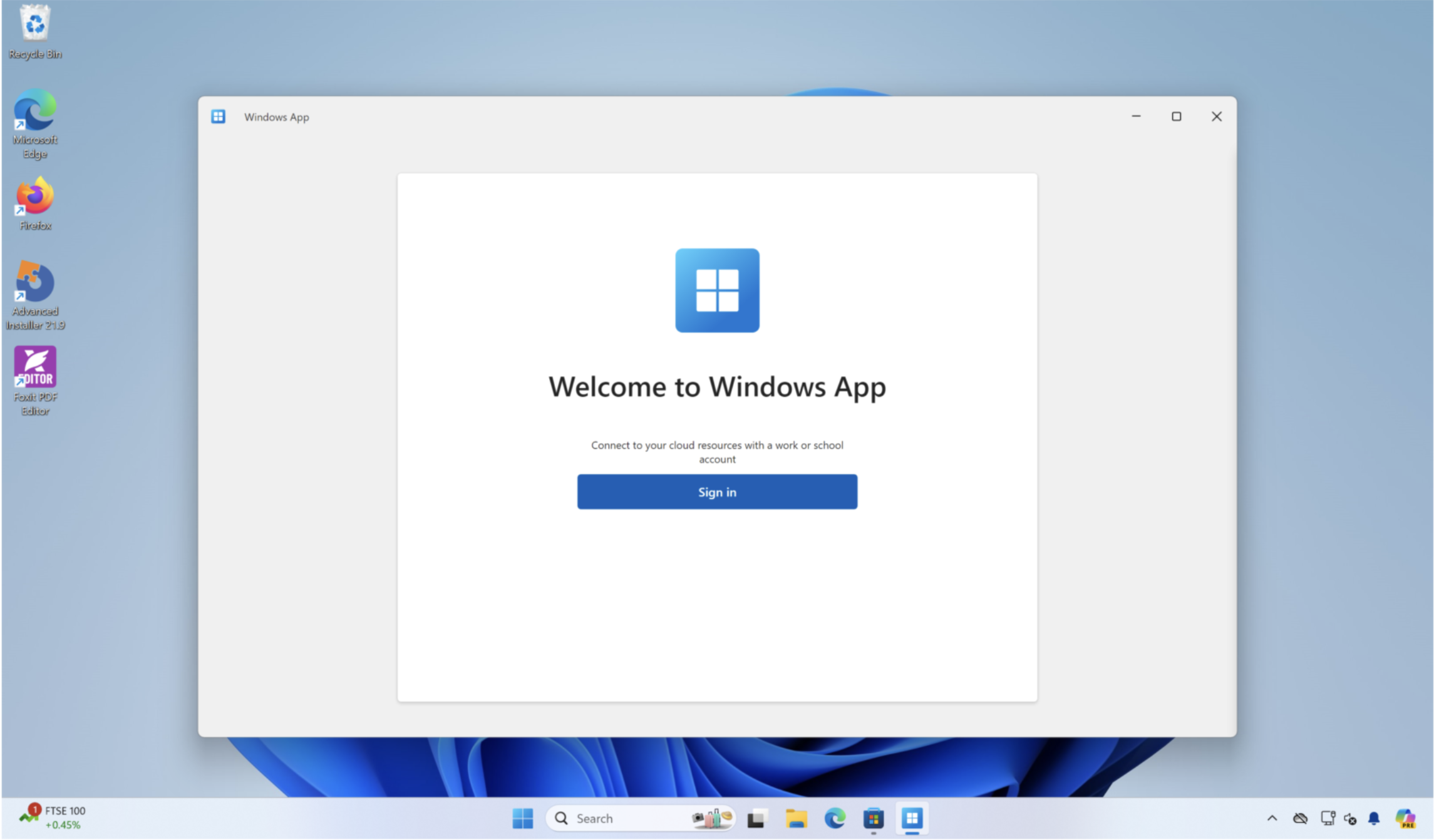Click the large Windows App logo

716,290
